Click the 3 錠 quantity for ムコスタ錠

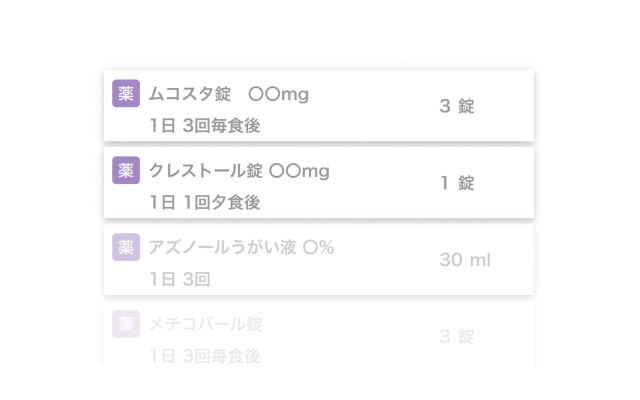point(457,106)
